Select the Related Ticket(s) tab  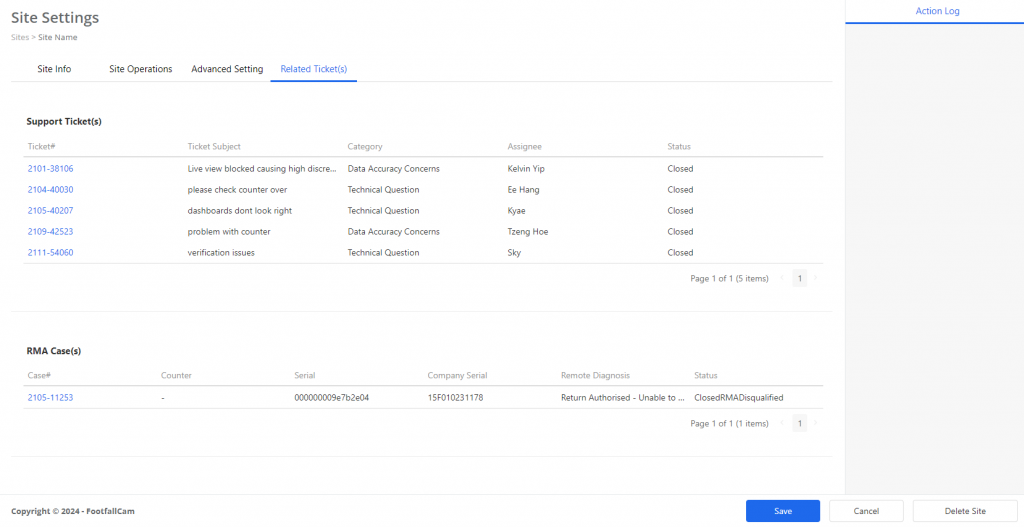tap(313, 69)
